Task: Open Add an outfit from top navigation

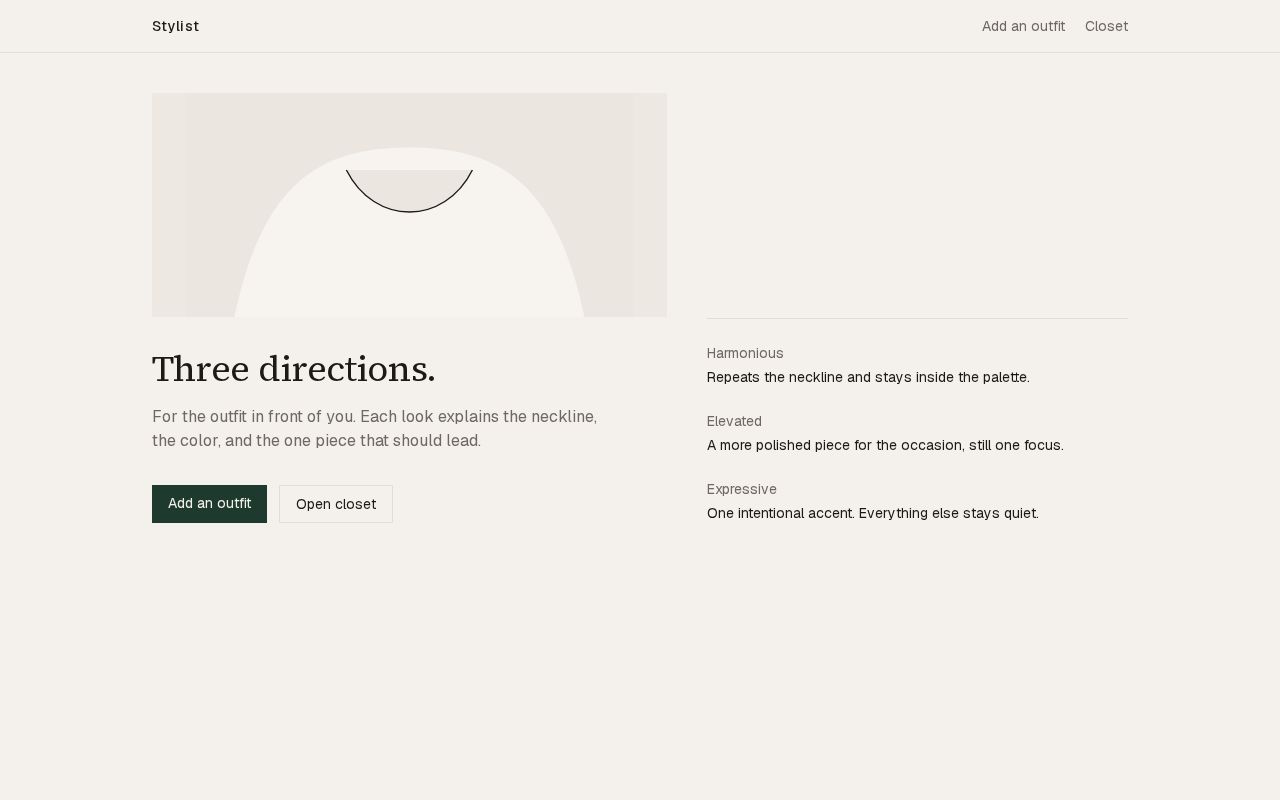Action: [x=1023, y=26]
